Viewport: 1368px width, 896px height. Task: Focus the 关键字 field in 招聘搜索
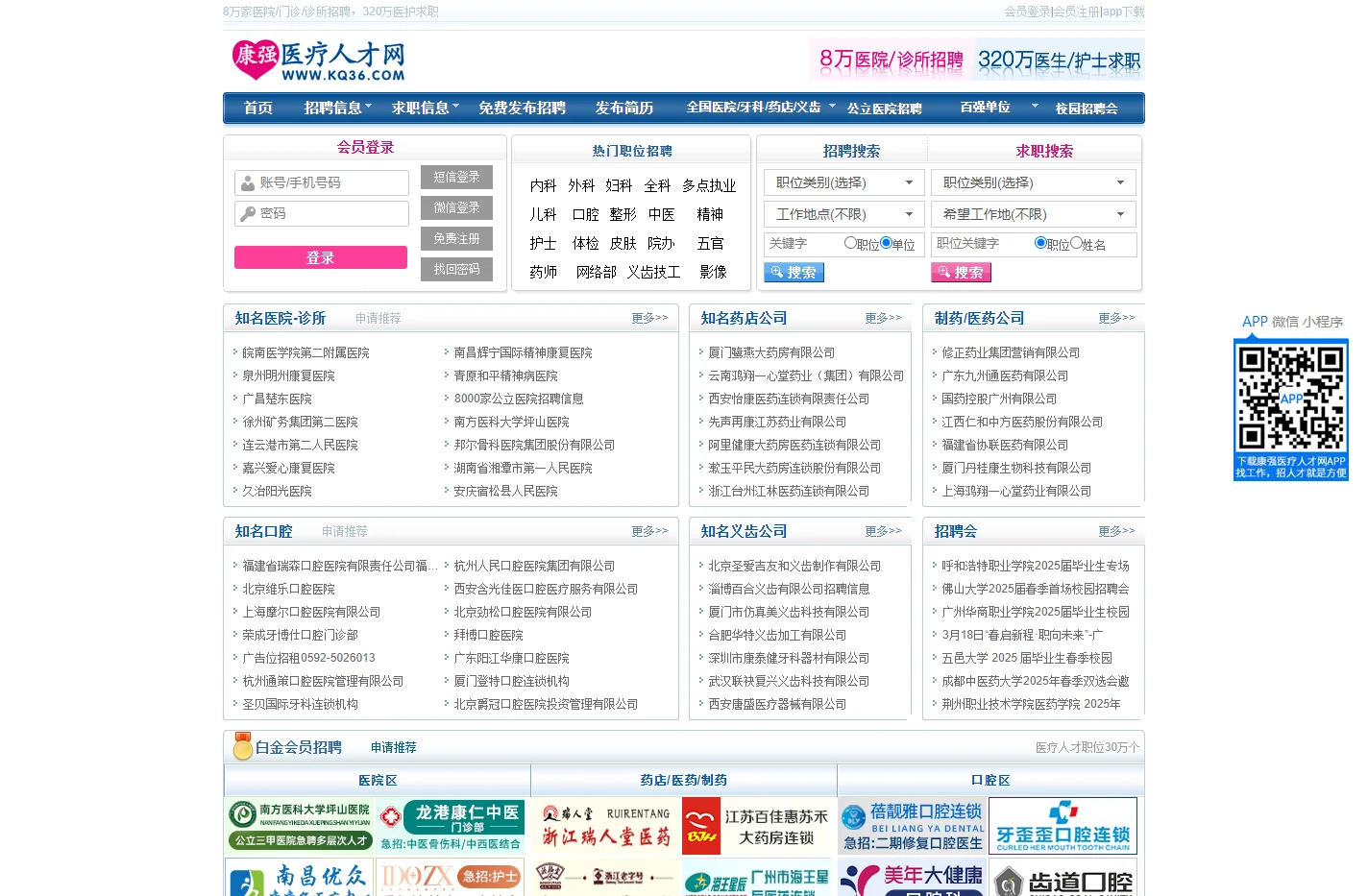coord(802,244)
